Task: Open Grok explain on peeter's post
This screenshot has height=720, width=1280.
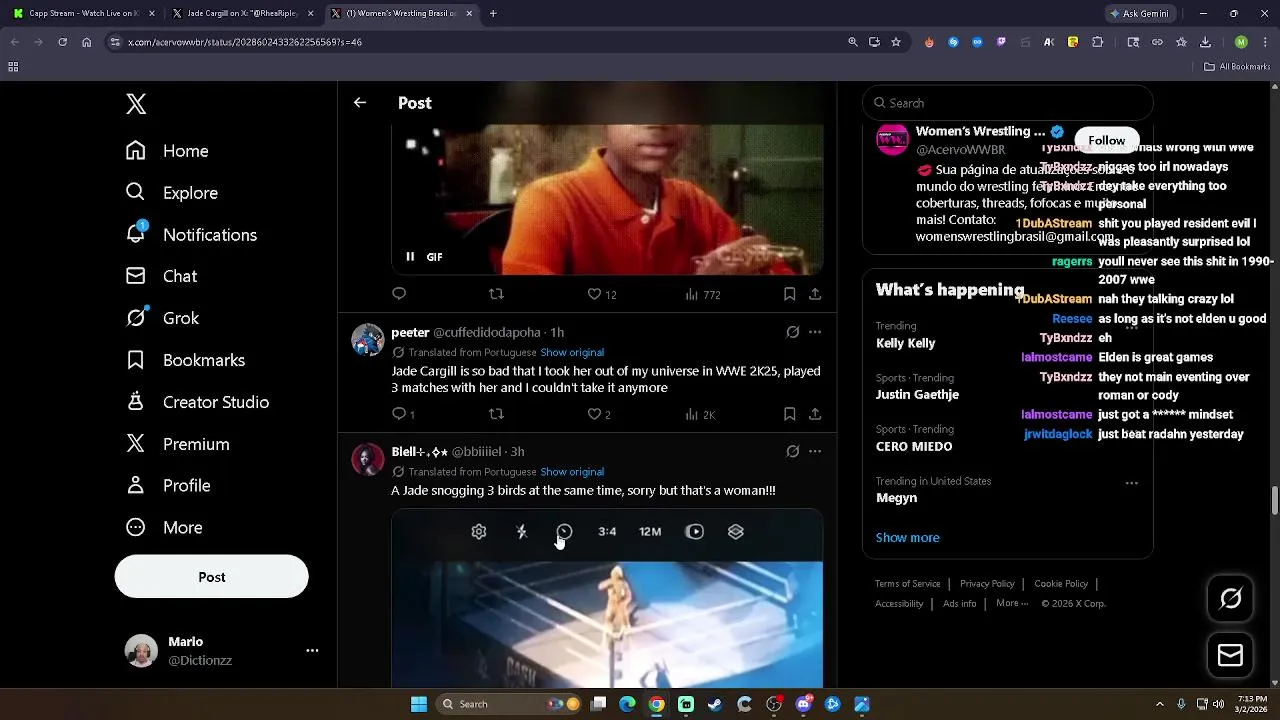Action: [792, 332]
